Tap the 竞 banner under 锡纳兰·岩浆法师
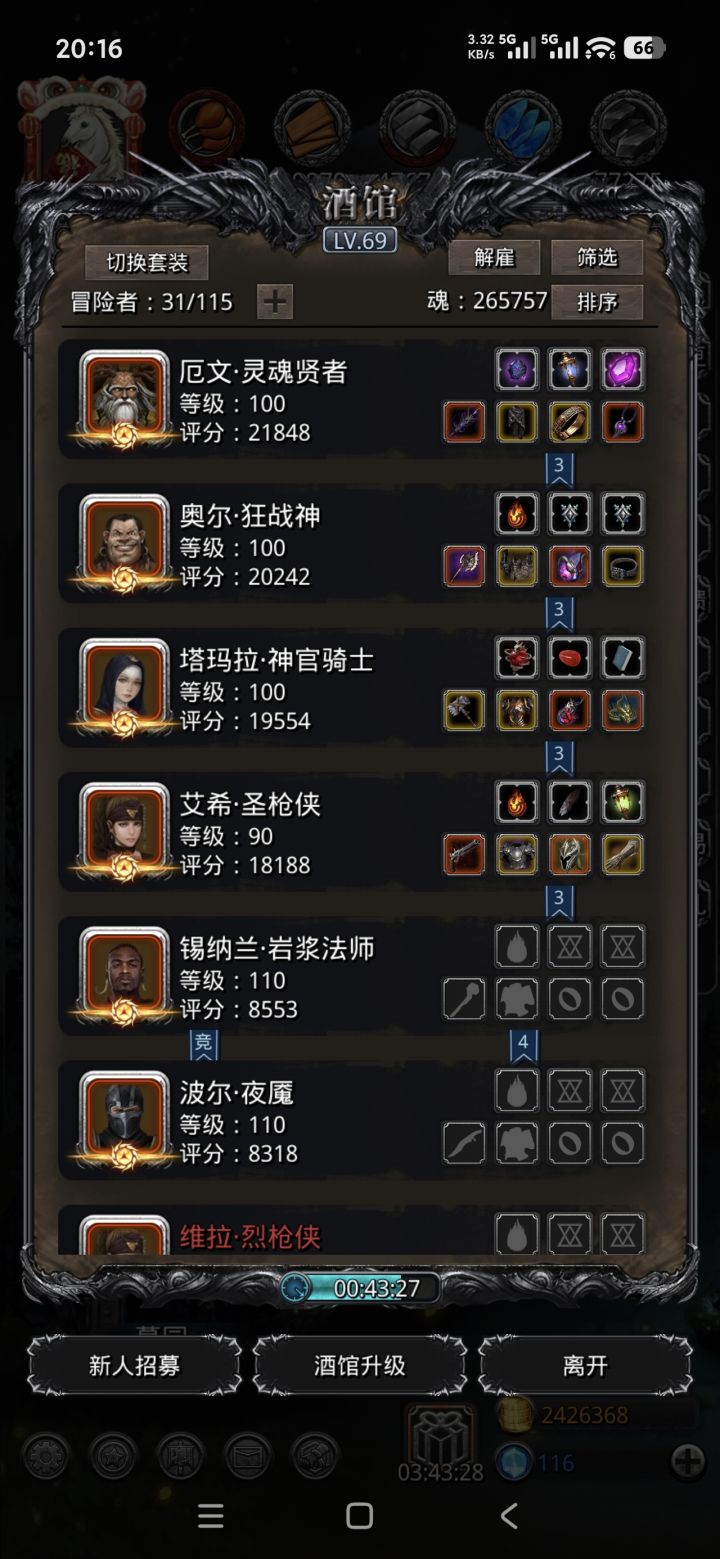 coord(204,1044)
